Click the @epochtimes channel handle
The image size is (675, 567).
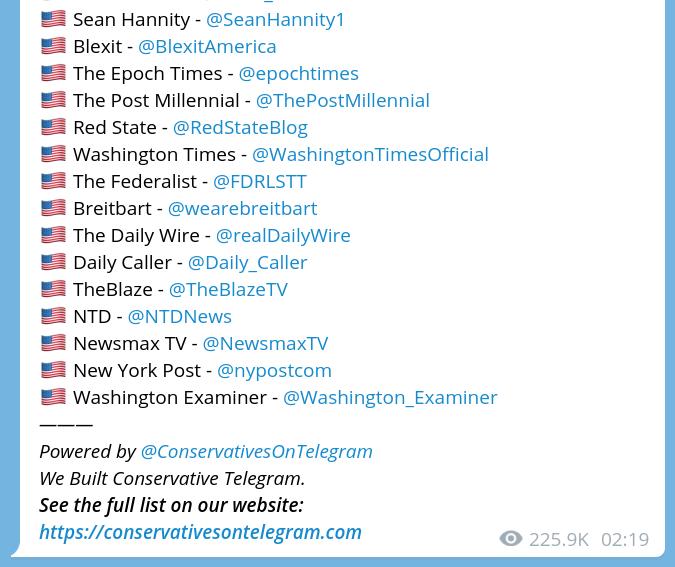298,74
